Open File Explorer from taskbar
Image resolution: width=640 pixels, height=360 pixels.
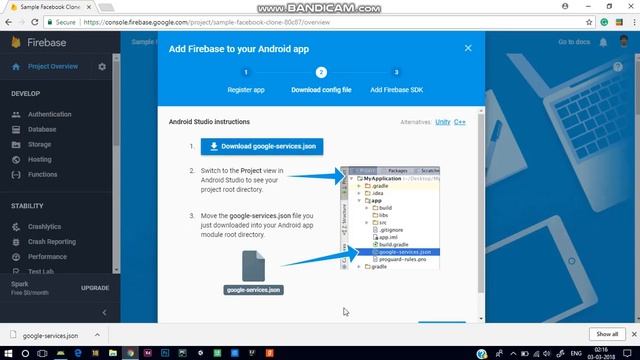(113, 353)
